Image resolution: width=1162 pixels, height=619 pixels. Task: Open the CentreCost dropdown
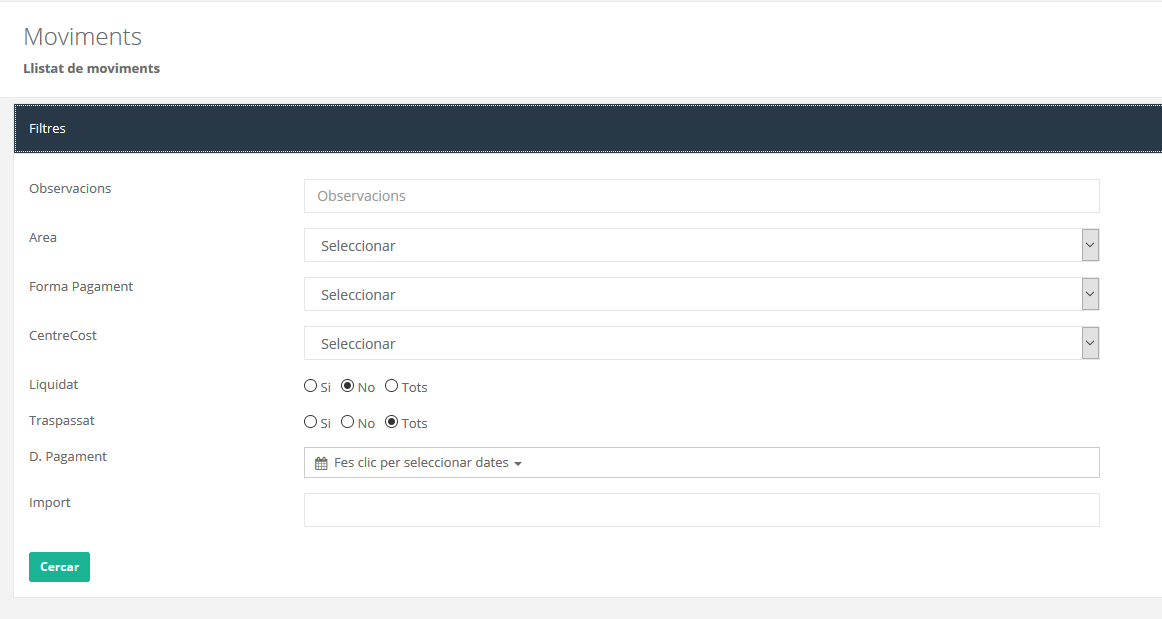[x=701, y=343]
